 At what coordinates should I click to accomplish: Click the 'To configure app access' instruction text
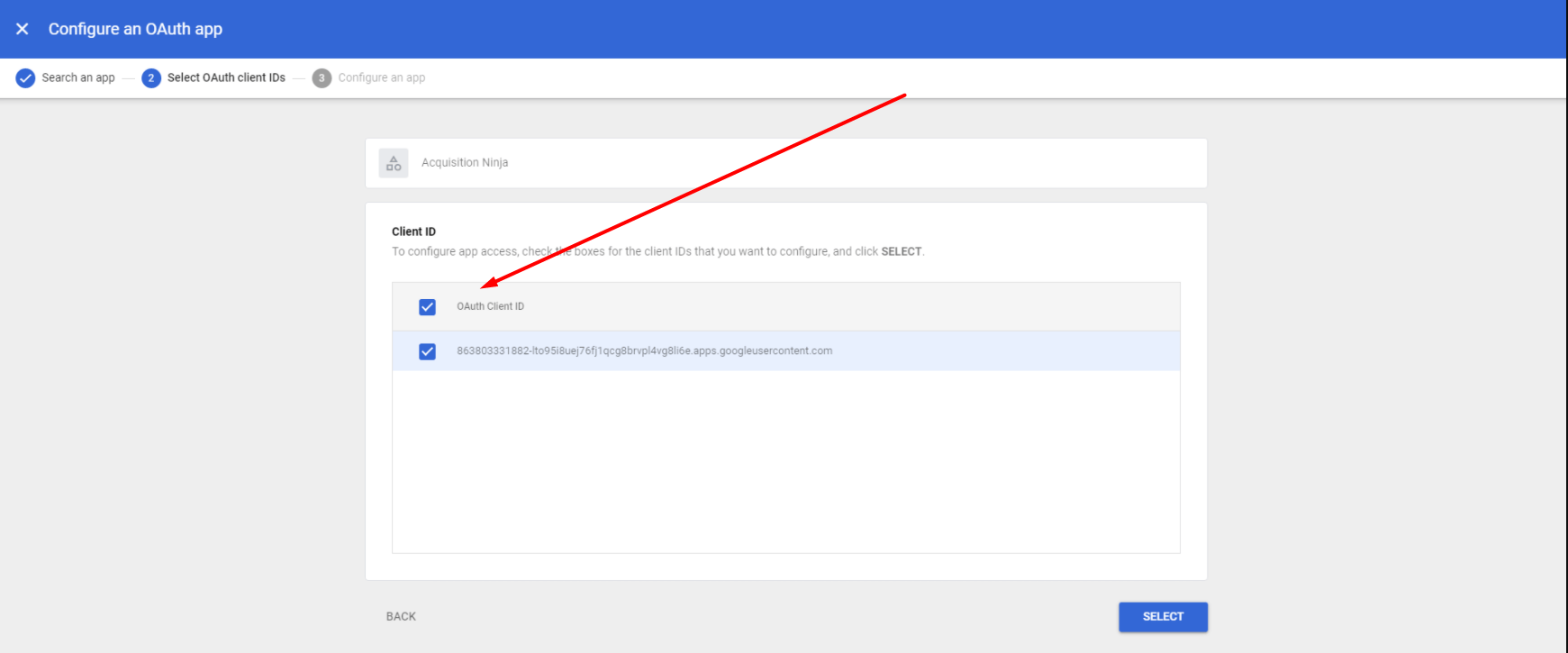[658, 251]
